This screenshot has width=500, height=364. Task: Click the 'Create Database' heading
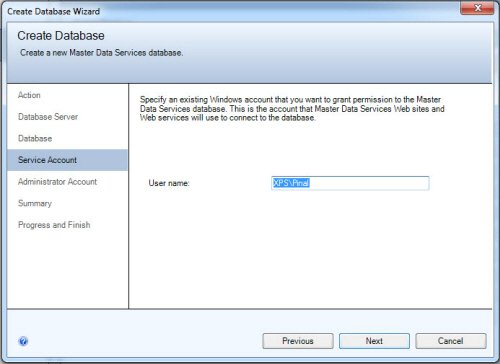(61, 36)
